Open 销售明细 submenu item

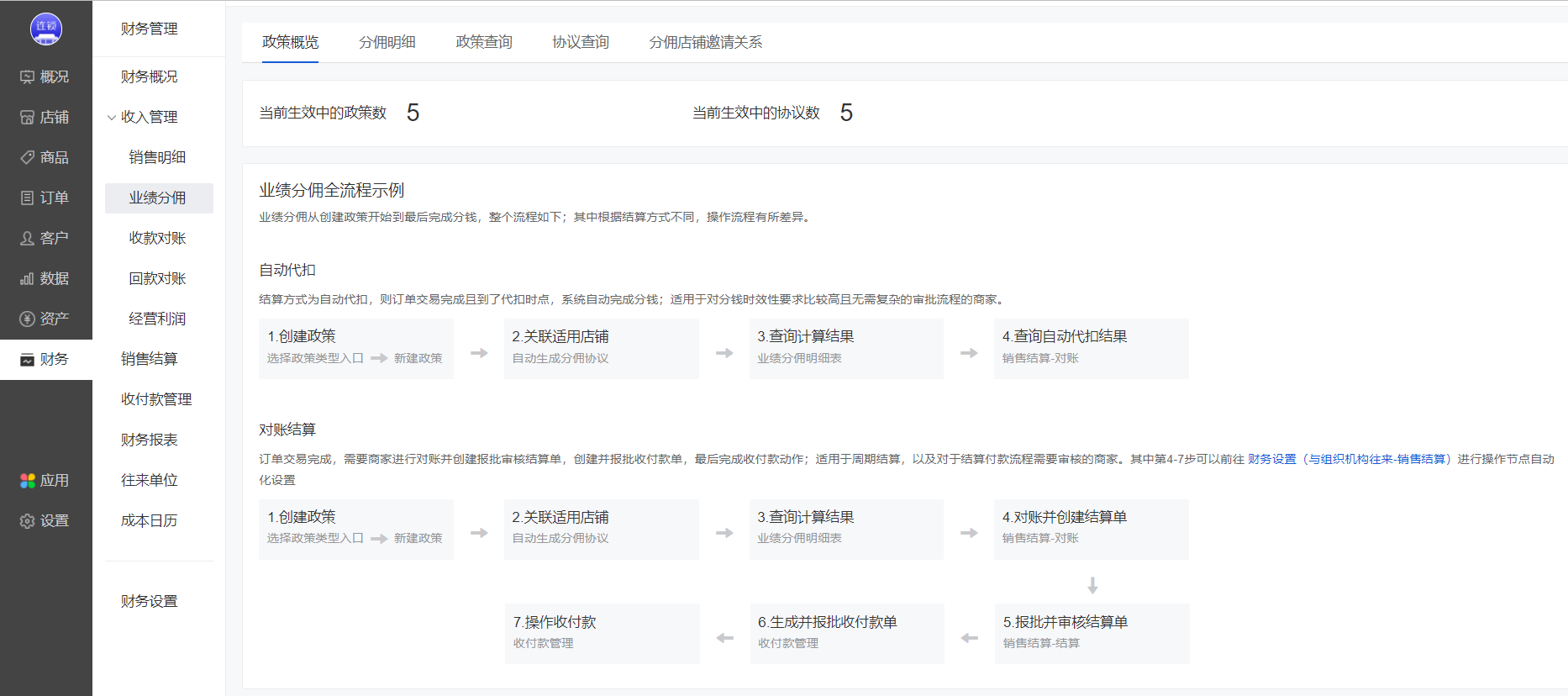pos(157,157)
